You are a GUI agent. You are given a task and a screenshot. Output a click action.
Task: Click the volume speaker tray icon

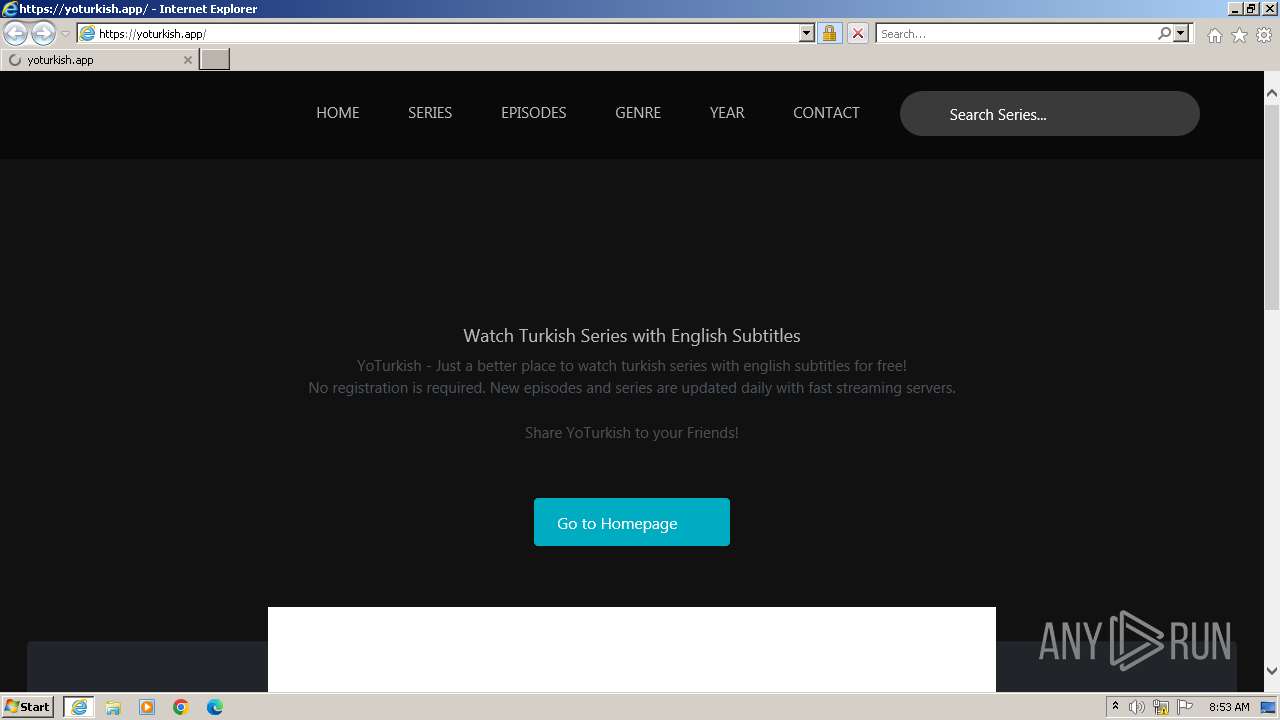tap(1137, 707)
